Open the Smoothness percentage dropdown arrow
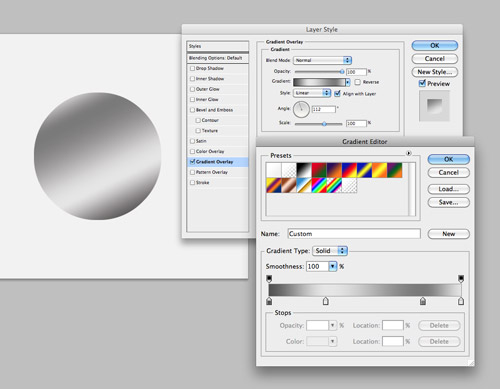 [x=333, y=266]
